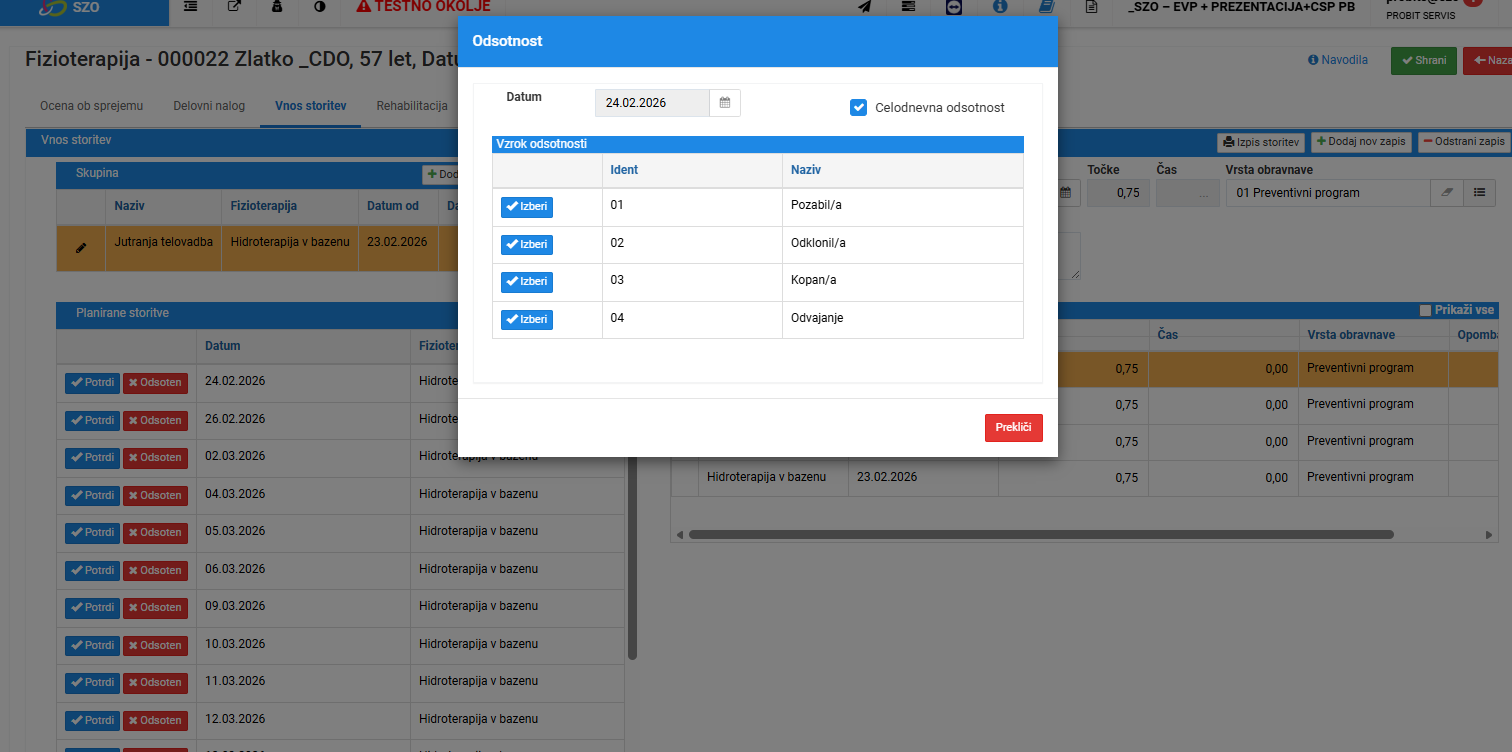This screenshot has height=752, width=1512.
Task: Click the Datum column header in Planirane storitve
Action: [222, 346]
